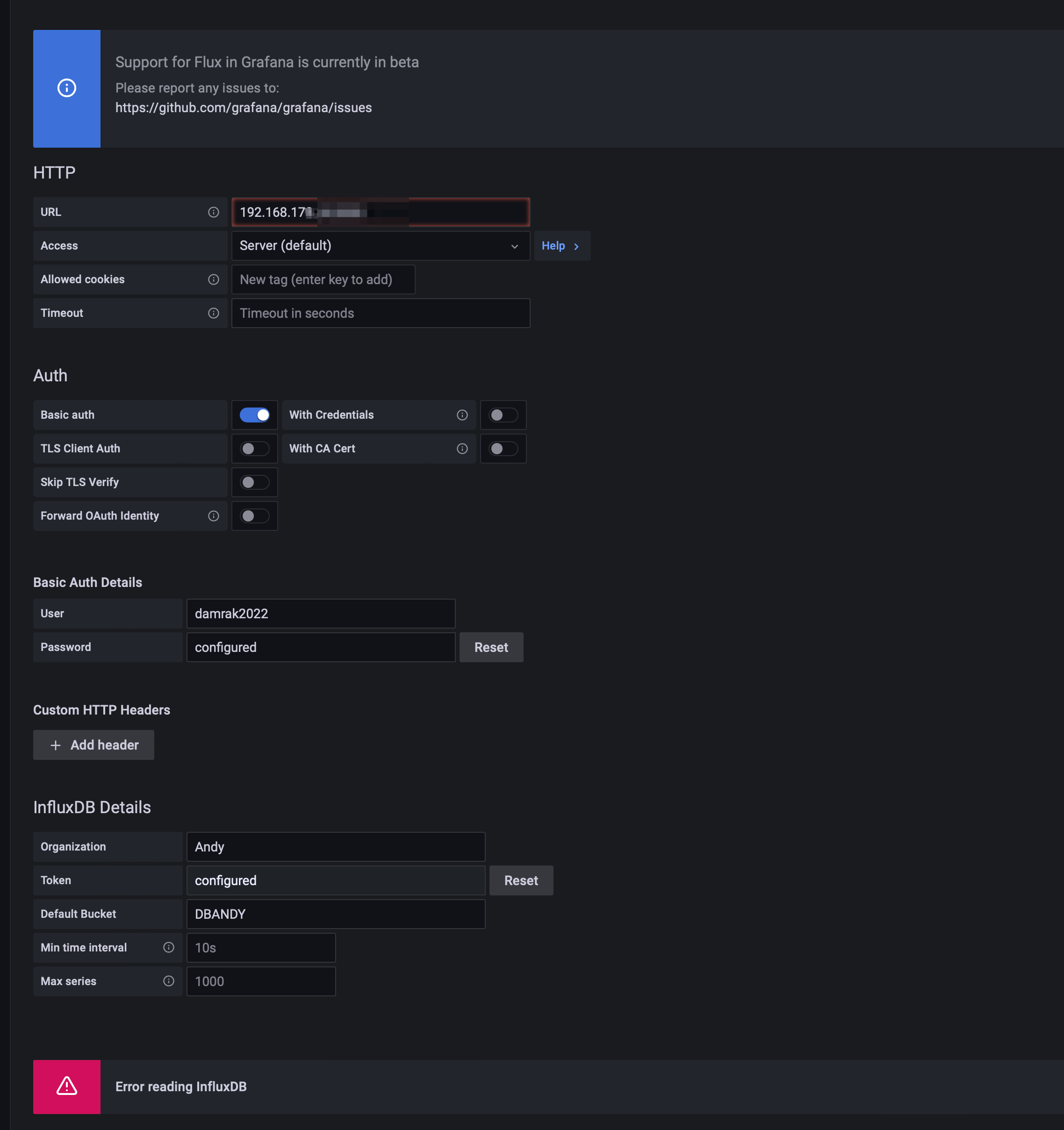Click the Default Bucket field with DBANDY
The height and width of the screenshot is (1130, 1064).
(336, 914)
